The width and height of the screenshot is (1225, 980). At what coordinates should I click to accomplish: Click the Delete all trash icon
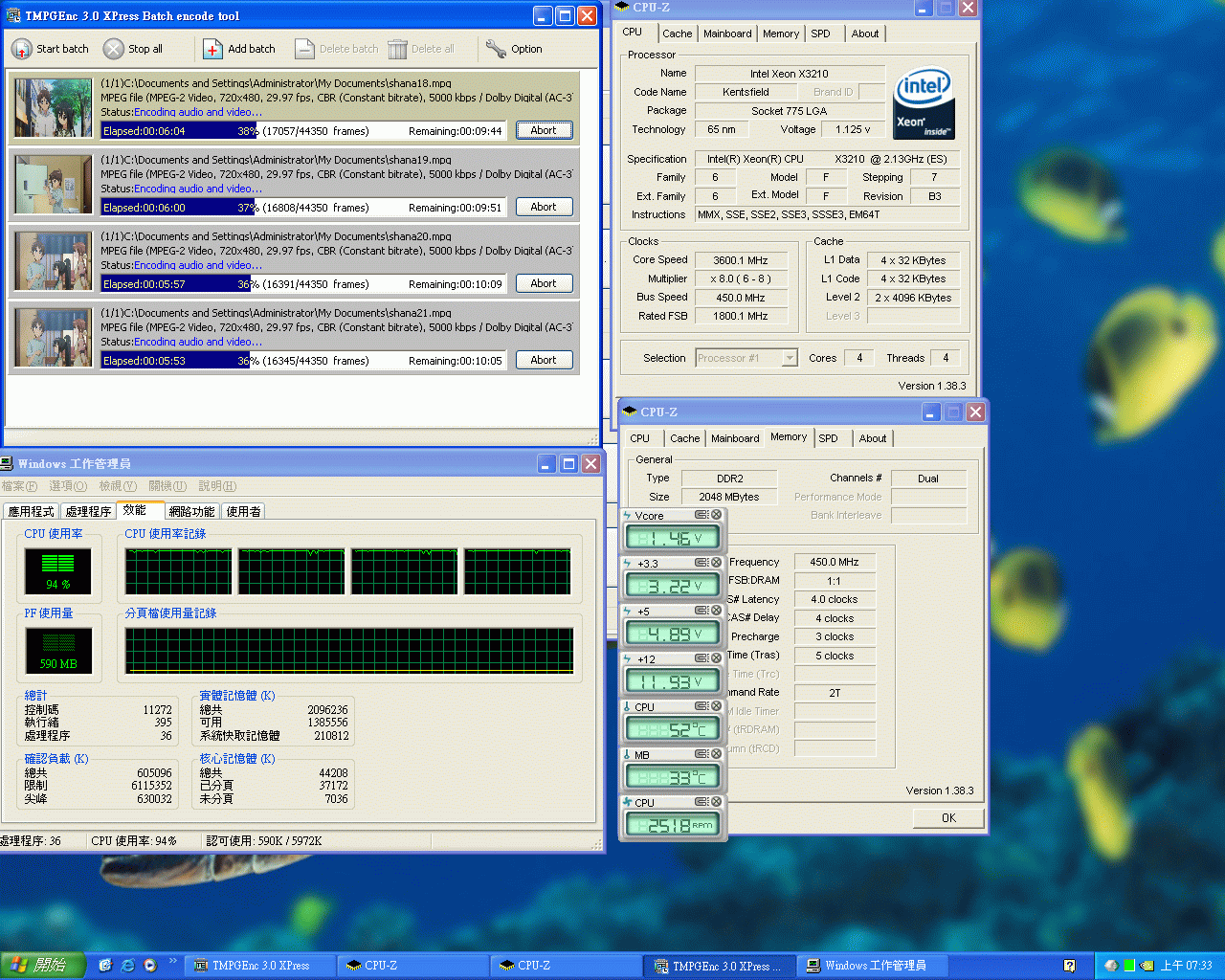pyautogui.click(x=397, y=49)
